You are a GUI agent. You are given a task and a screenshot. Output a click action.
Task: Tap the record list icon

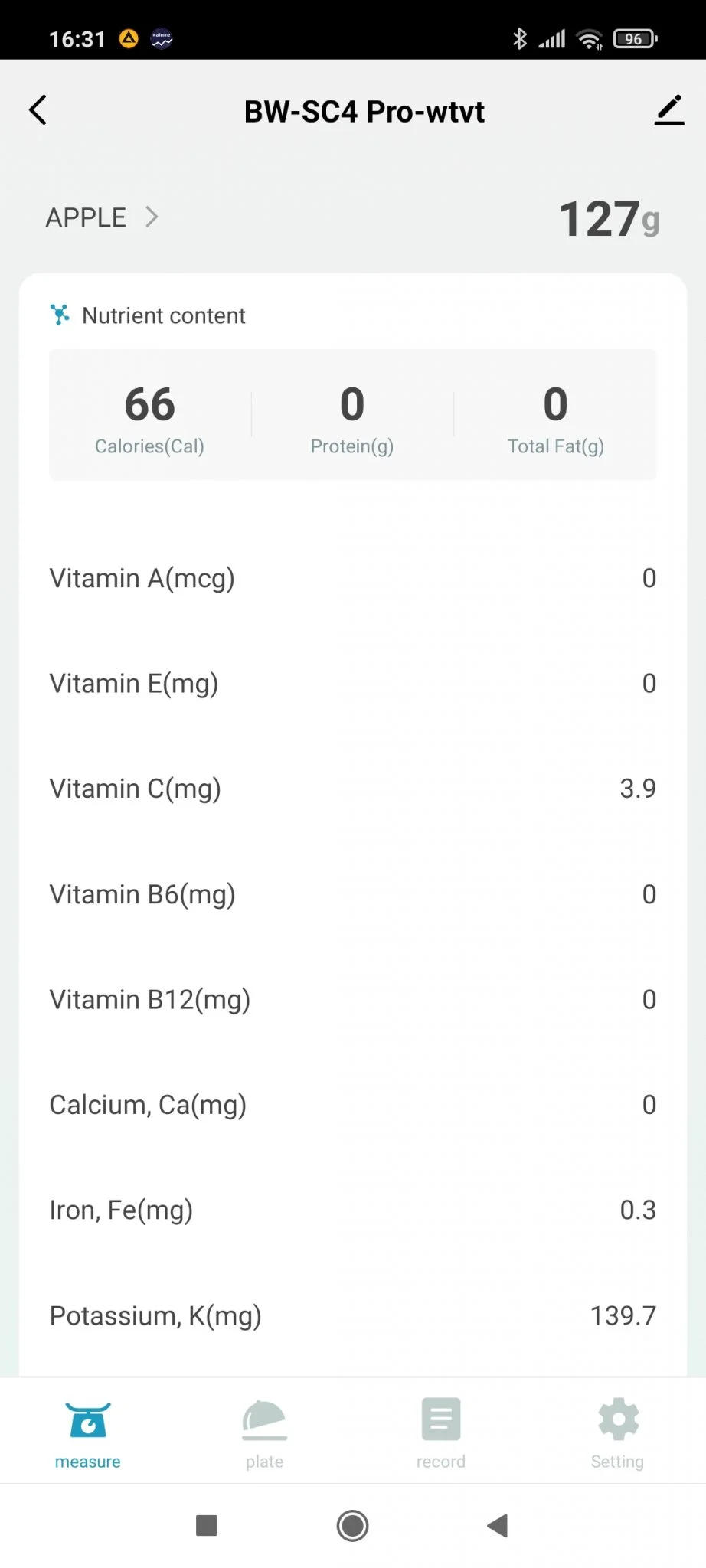tap(441, 1419)
